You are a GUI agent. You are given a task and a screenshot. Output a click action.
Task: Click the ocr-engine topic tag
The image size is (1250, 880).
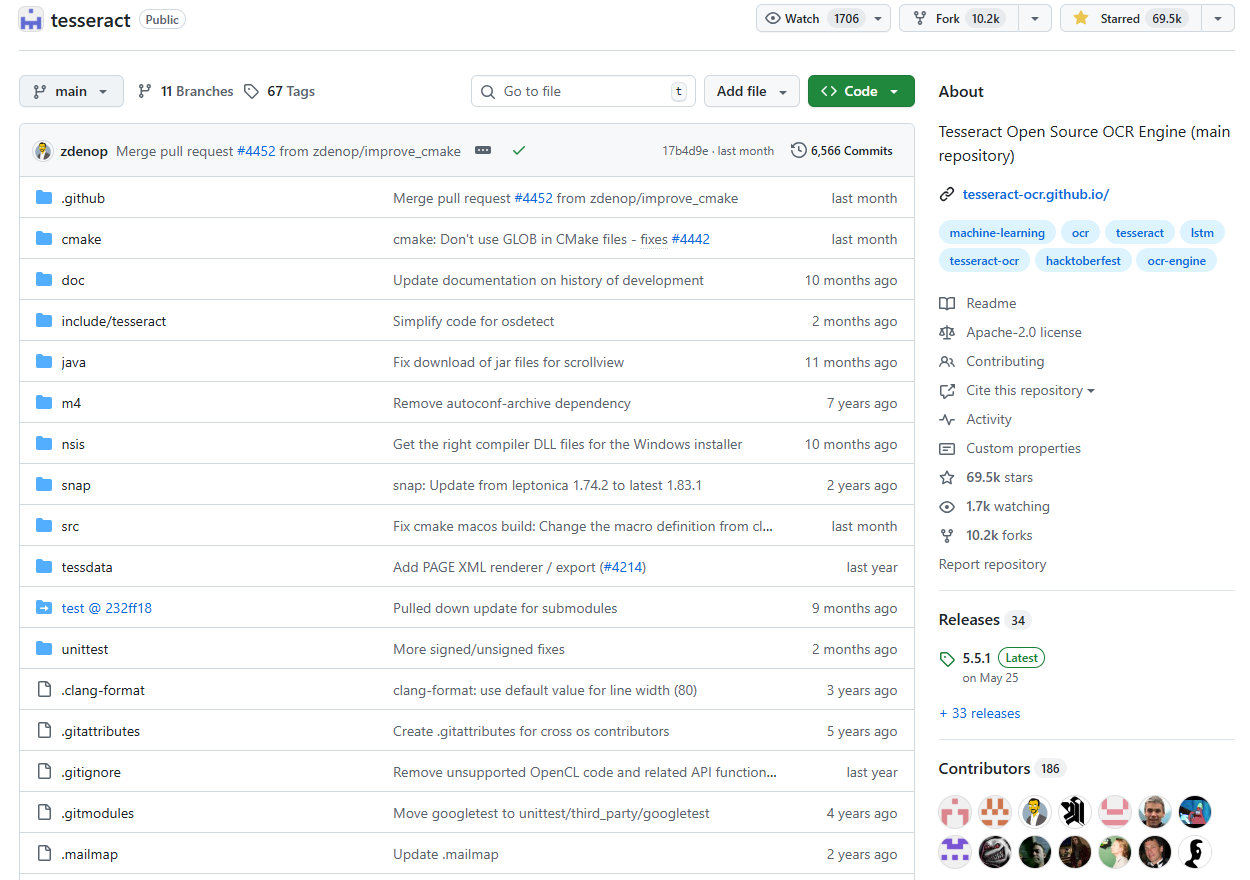[1177, 260]
